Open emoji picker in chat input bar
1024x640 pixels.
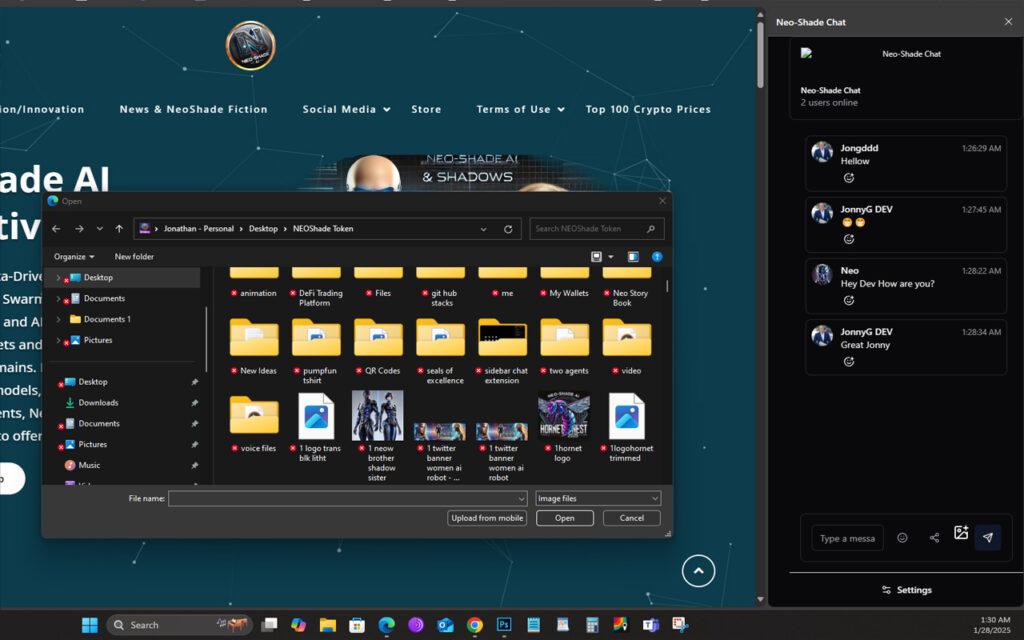click(902, 537)
